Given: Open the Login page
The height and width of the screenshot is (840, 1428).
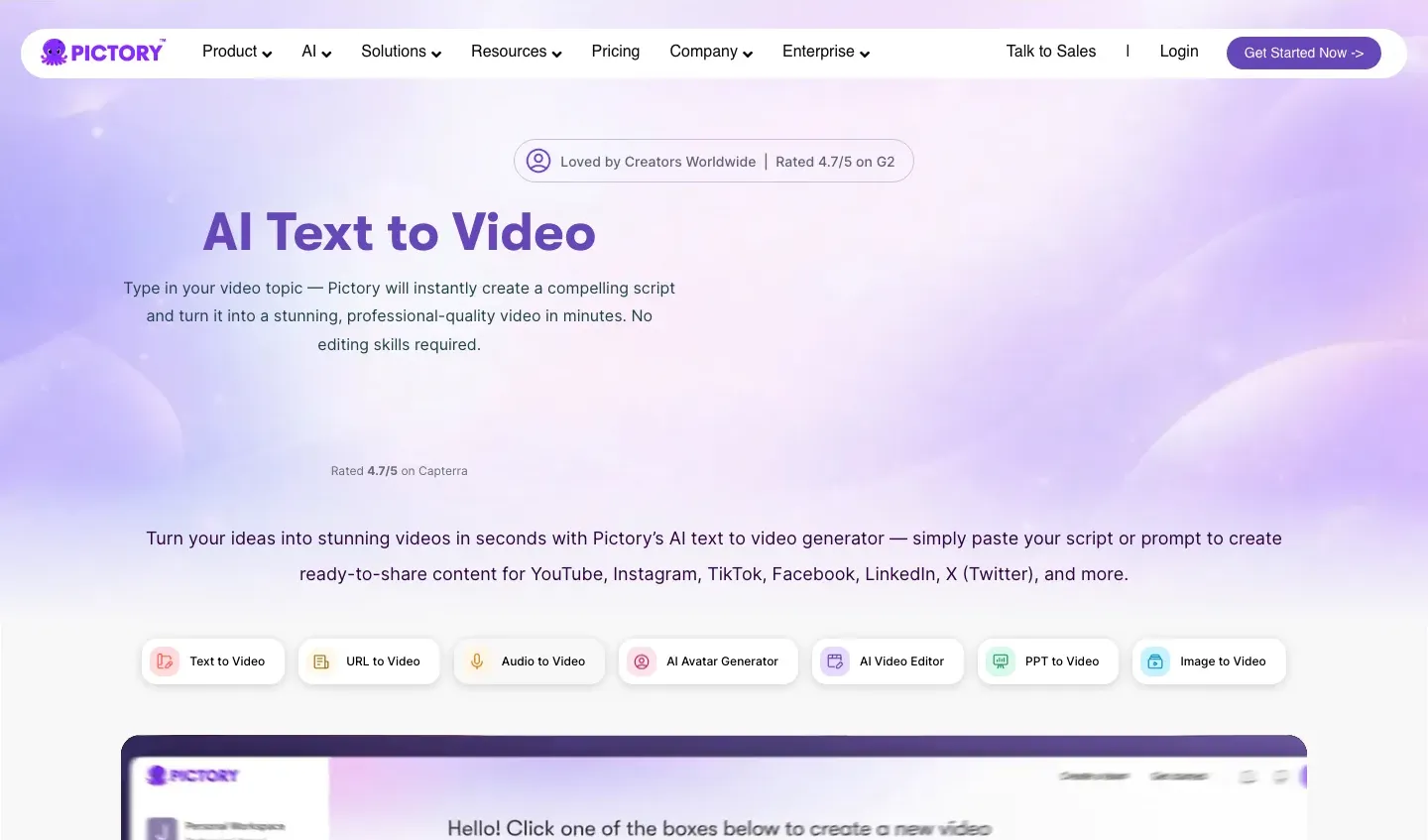Looking at the screenshot, I should point(1179,52).
